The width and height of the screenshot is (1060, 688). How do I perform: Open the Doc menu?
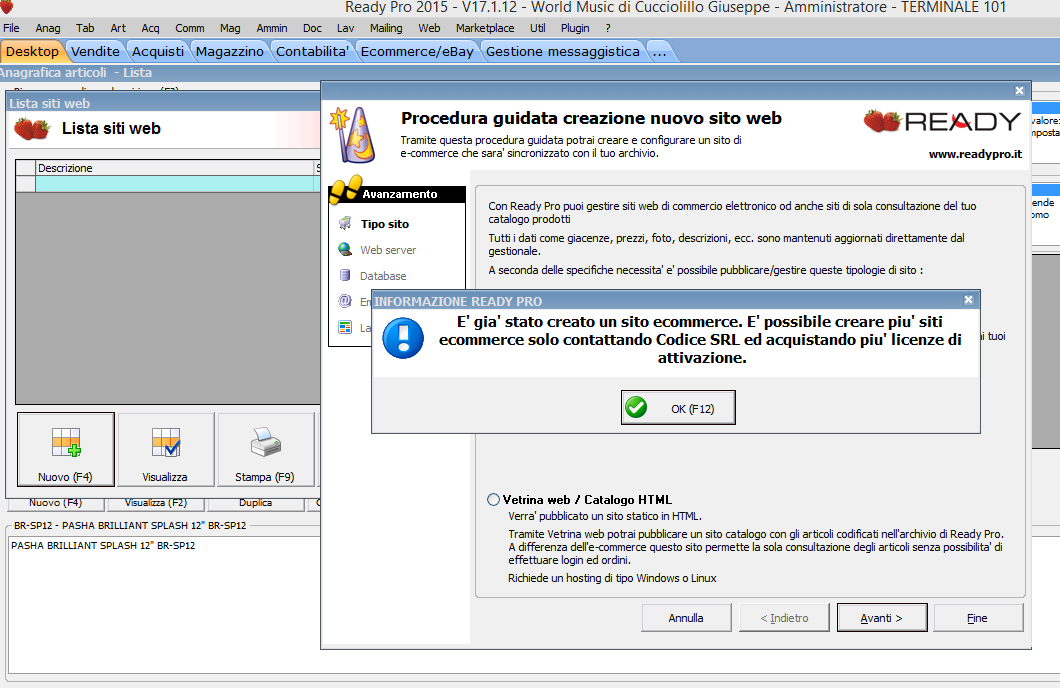click(x=312, y=28)
